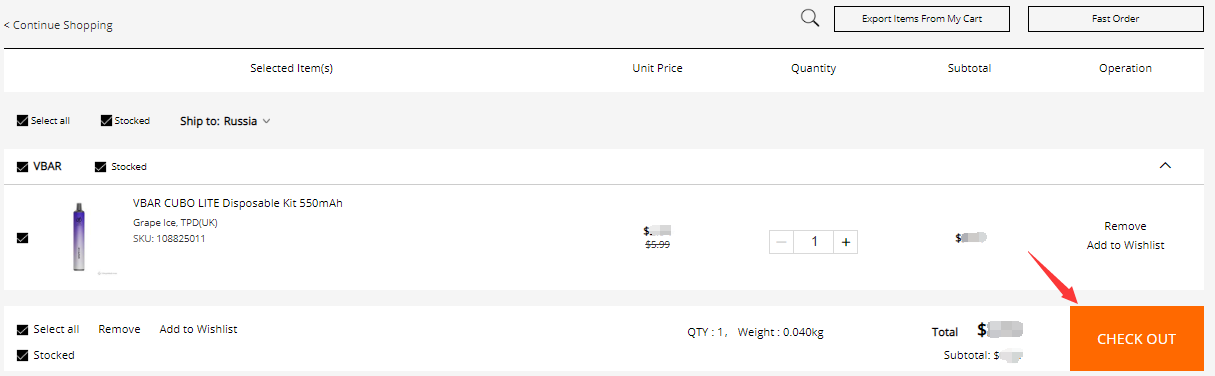
Task: Open search with the magnifier icon
Action: 810,18
